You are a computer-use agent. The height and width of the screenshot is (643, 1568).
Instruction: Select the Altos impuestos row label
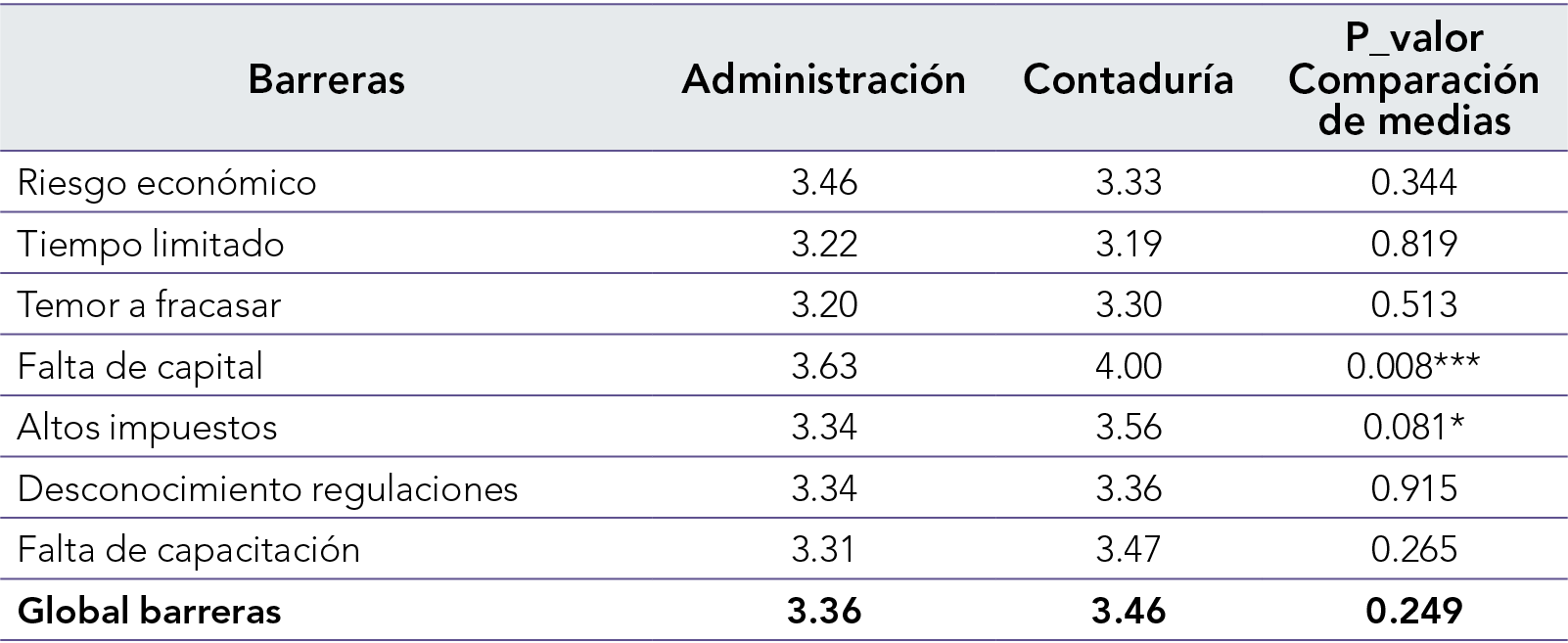tap(147, 428)
